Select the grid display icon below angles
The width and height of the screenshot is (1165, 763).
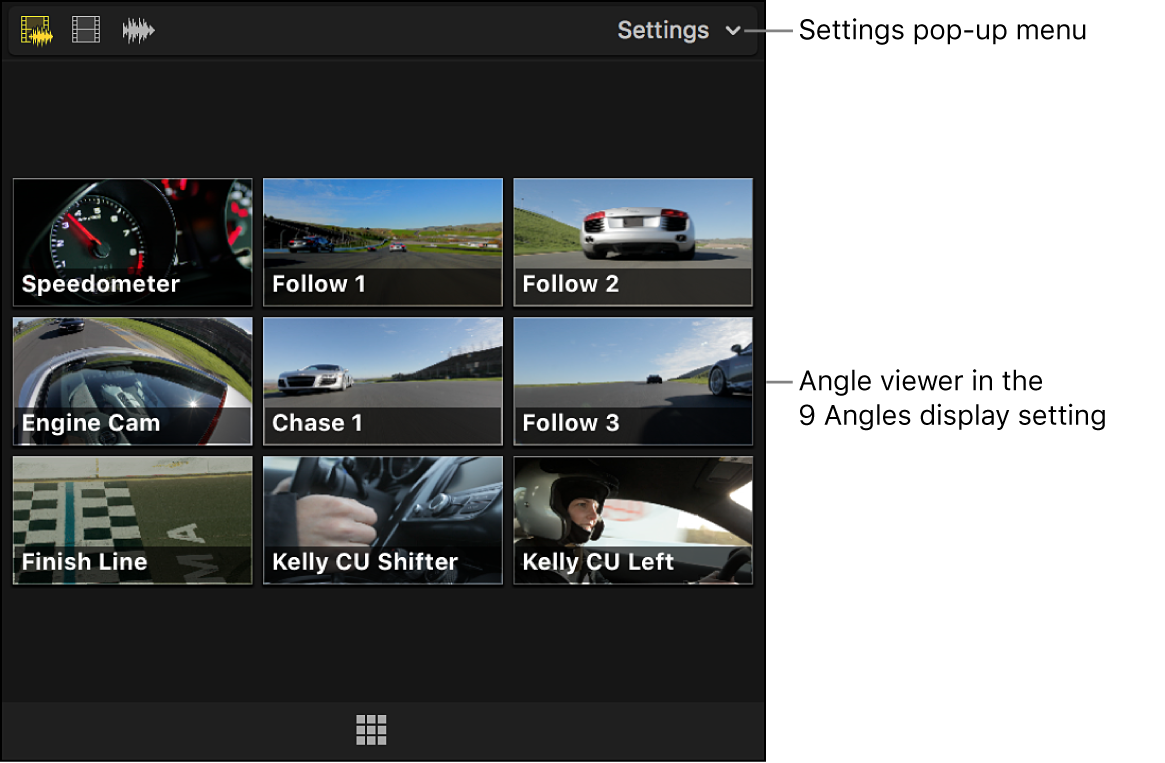[371, 730]
